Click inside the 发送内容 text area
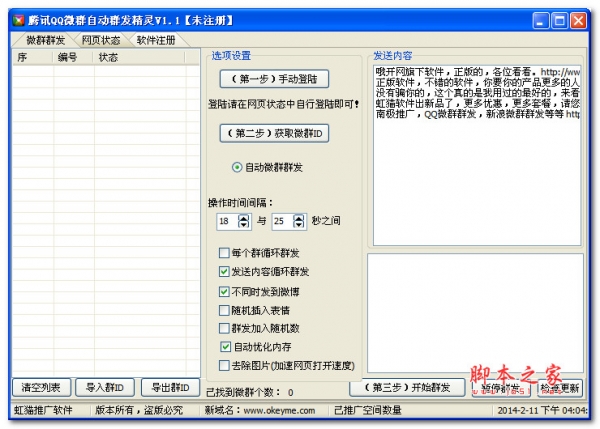This screenshot has width=600, height=429. pos(477,155)
